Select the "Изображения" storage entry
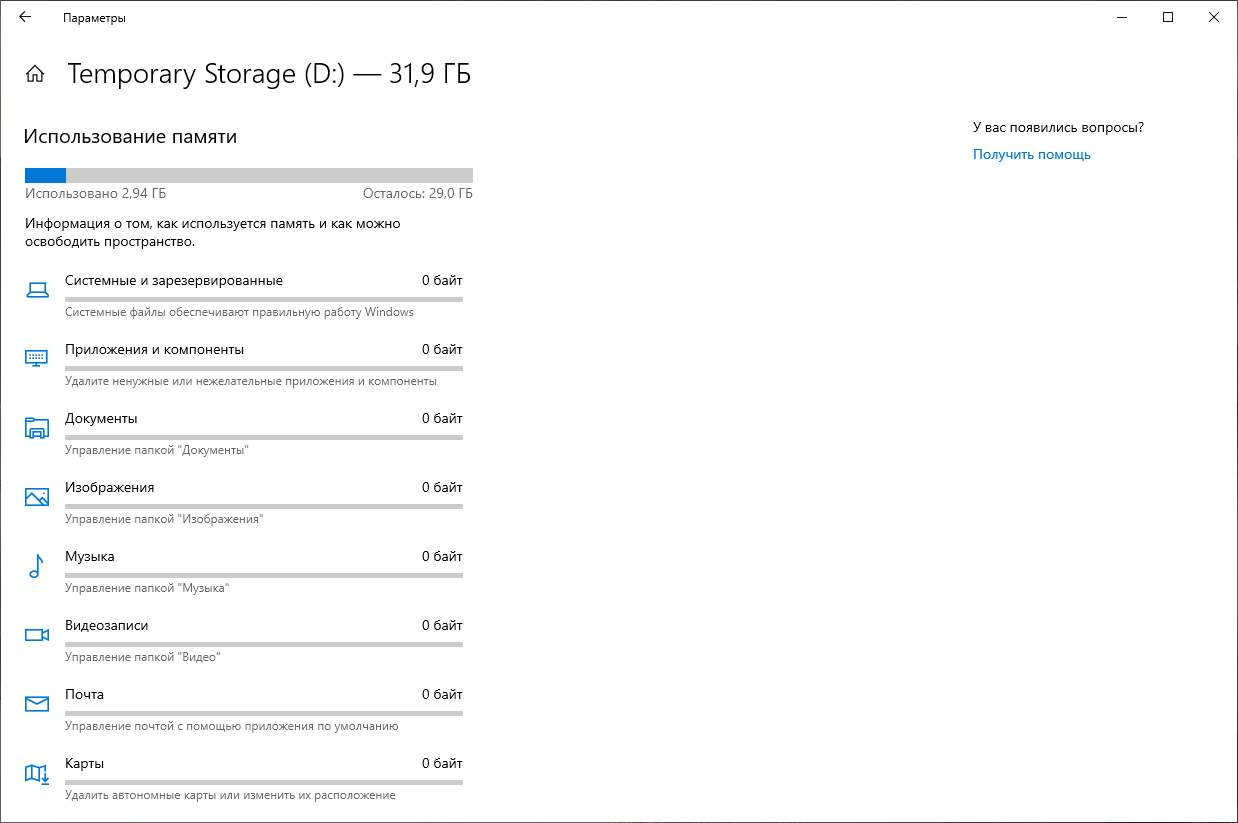 pyautogui.click(x=110, y=488)
